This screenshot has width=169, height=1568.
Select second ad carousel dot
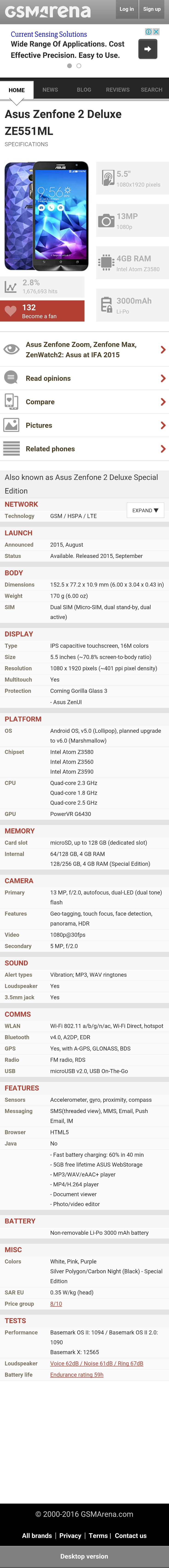coord(79,66)
